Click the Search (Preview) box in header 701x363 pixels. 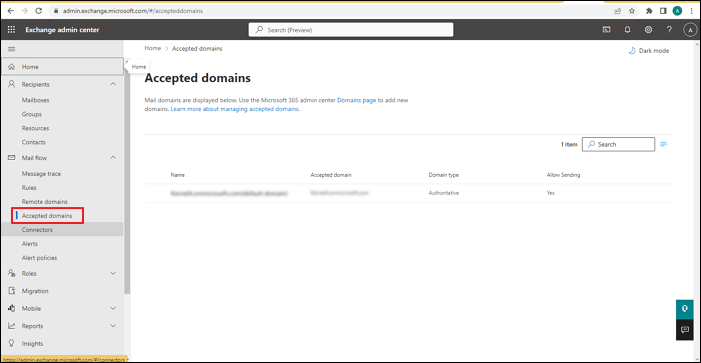click(351, 30)
